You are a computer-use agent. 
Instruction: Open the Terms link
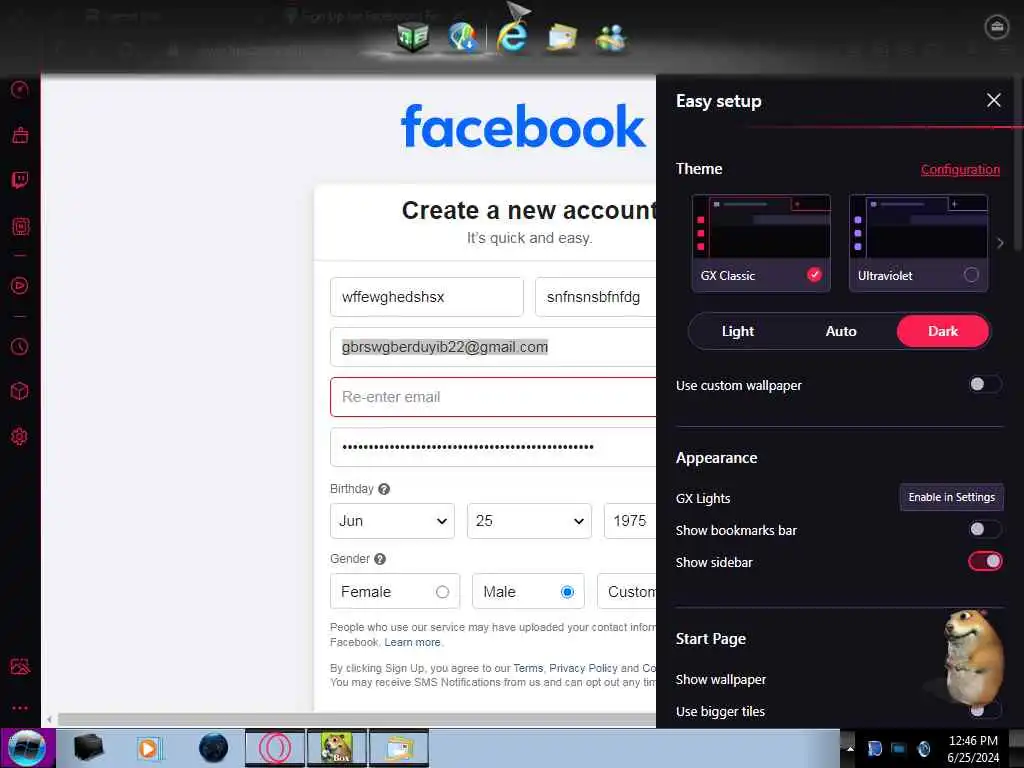point(528,668)
